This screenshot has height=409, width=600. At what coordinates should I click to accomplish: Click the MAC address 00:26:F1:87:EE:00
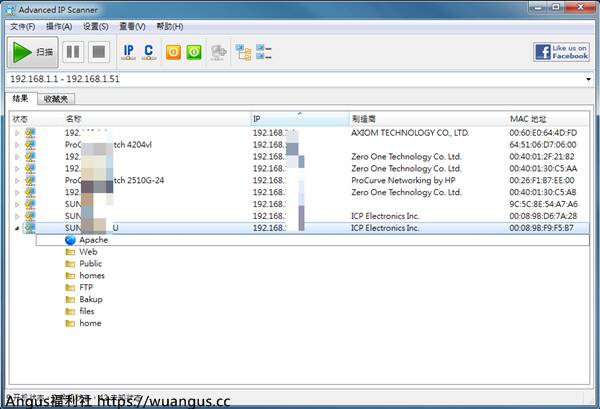coord(542,180)
